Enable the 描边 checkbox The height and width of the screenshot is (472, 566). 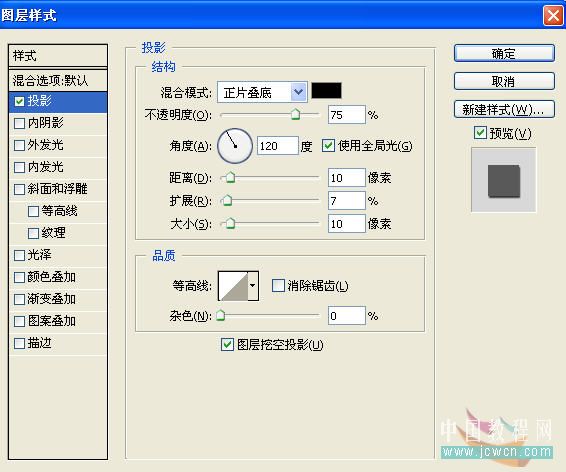tap(19, 344)
